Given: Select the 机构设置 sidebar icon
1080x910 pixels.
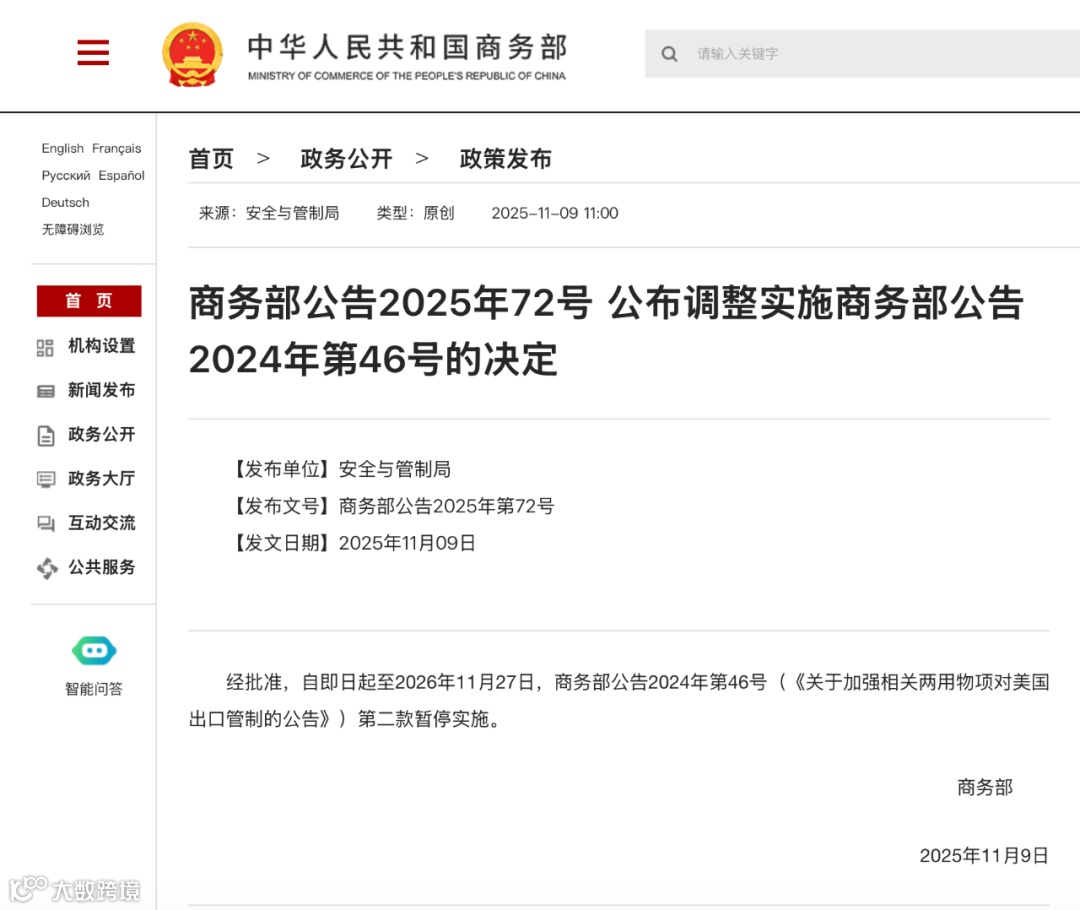Looking at the screenshot, I should coord(45,347).
